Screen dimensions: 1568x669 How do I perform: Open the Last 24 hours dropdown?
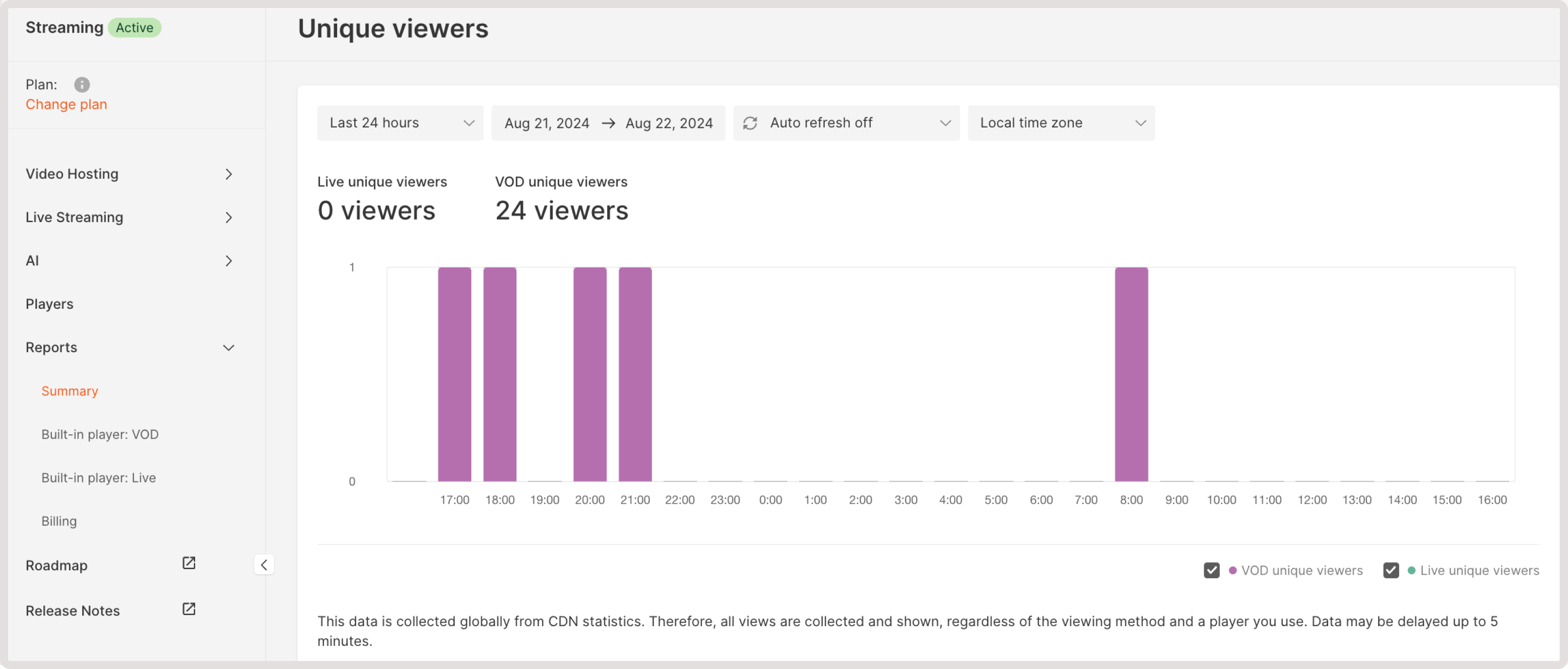click(x=400, y=122)
